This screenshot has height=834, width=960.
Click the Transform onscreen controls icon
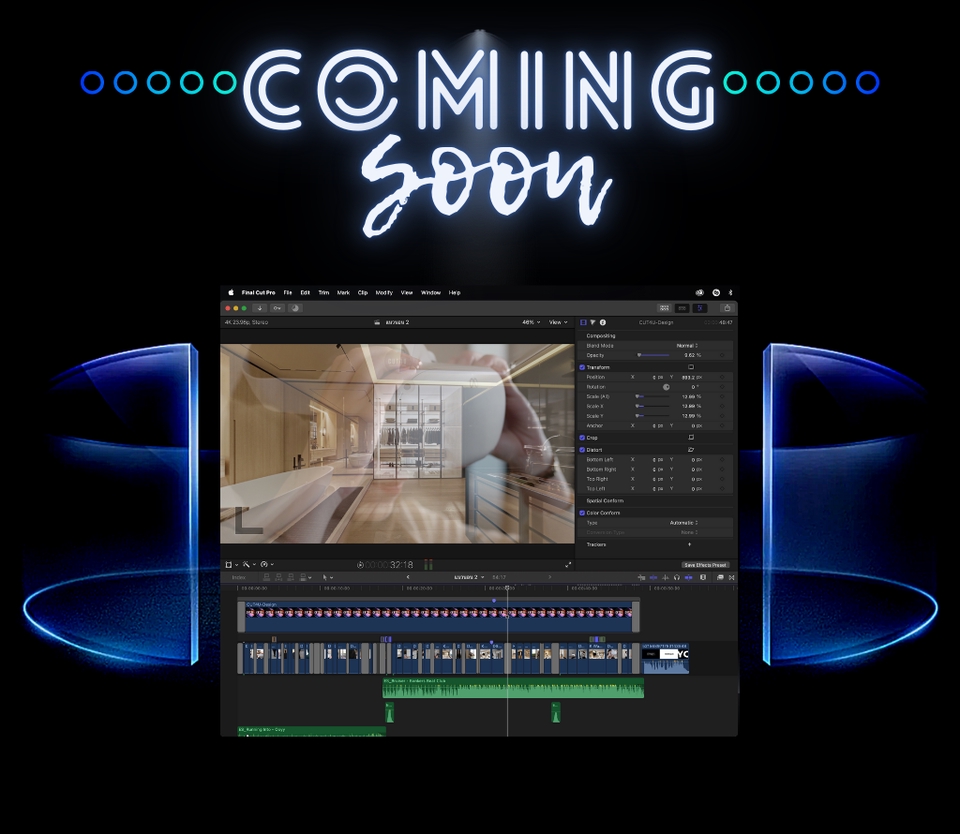pyautogui.click(x=691, y=367)
